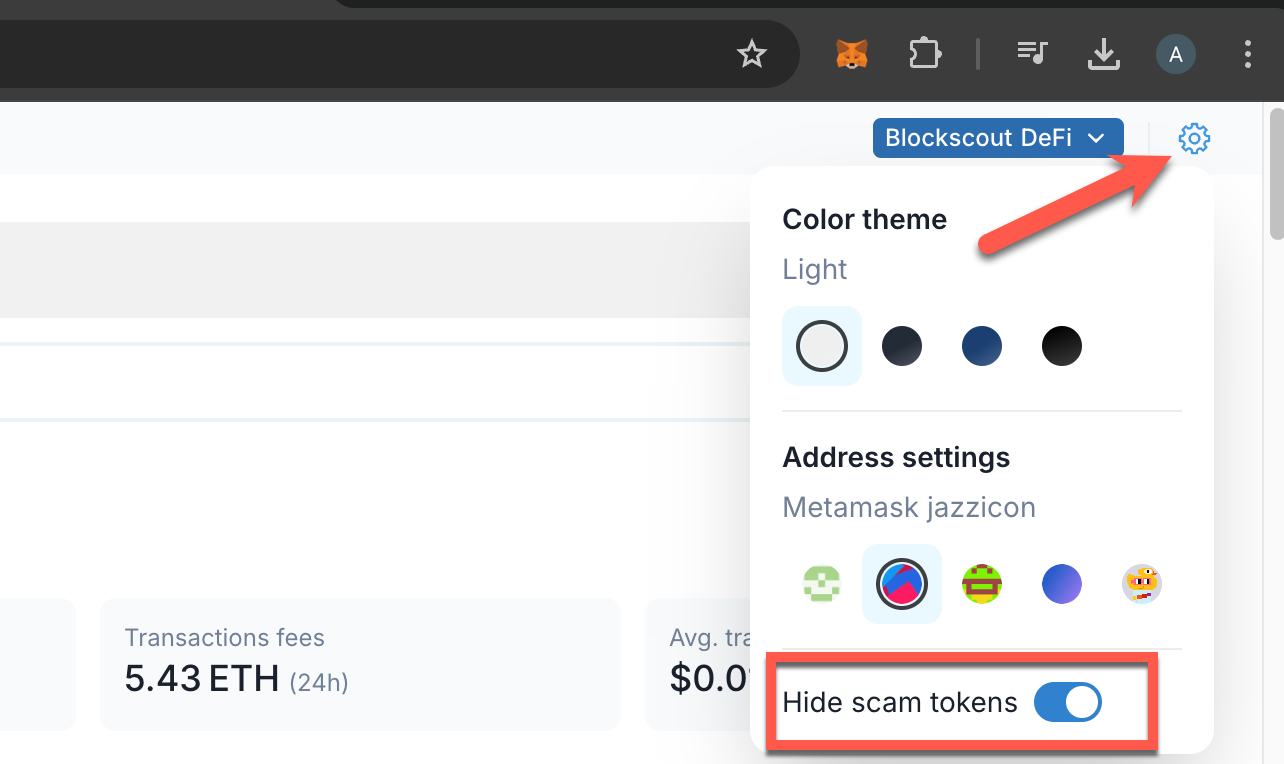The image size is (1284, 764).
Task: Choose the bright green pixel-face identicon
Action: 982,584
